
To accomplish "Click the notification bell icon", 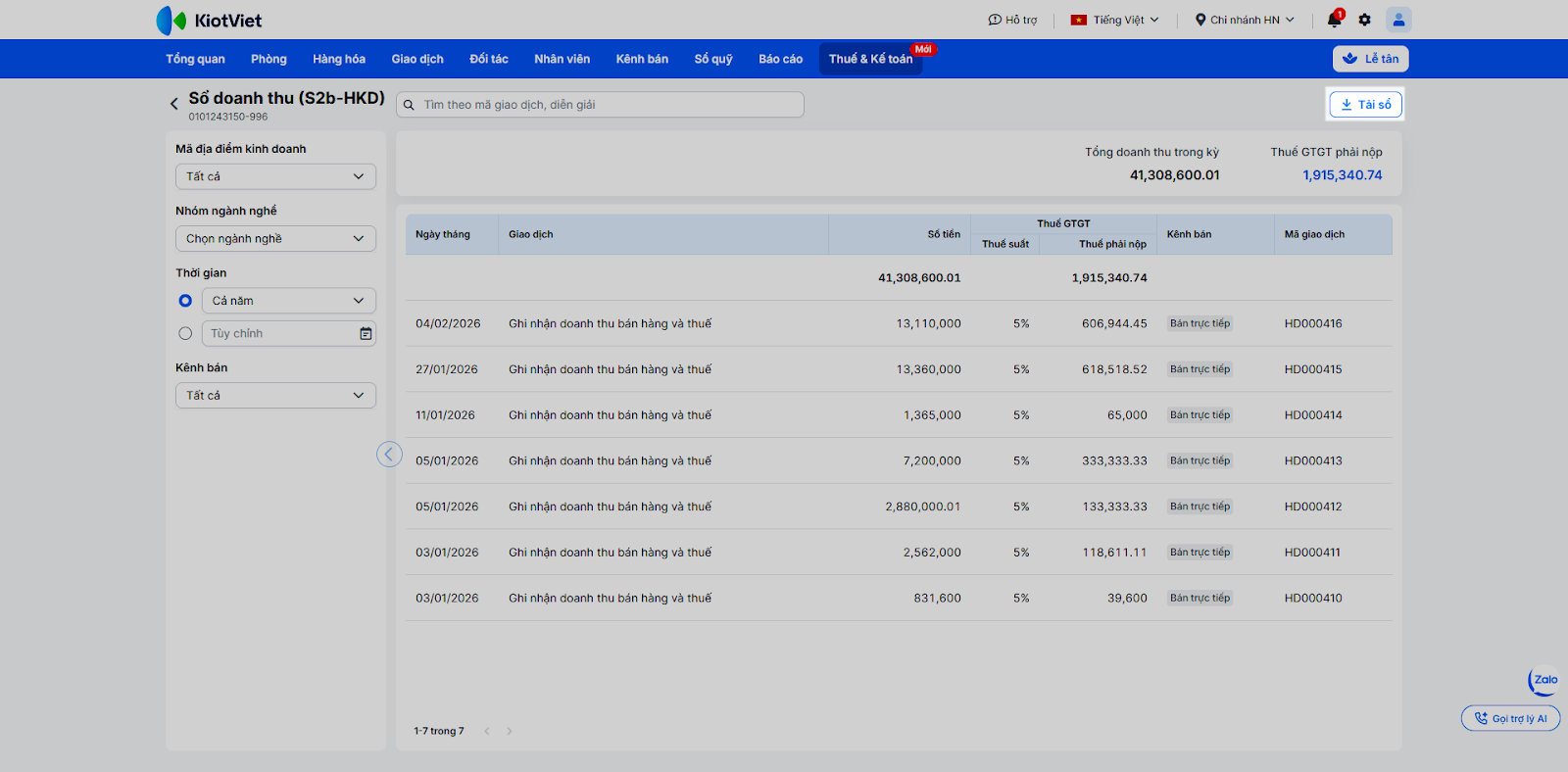I will pyautogui.click(x=1334, y=20).
